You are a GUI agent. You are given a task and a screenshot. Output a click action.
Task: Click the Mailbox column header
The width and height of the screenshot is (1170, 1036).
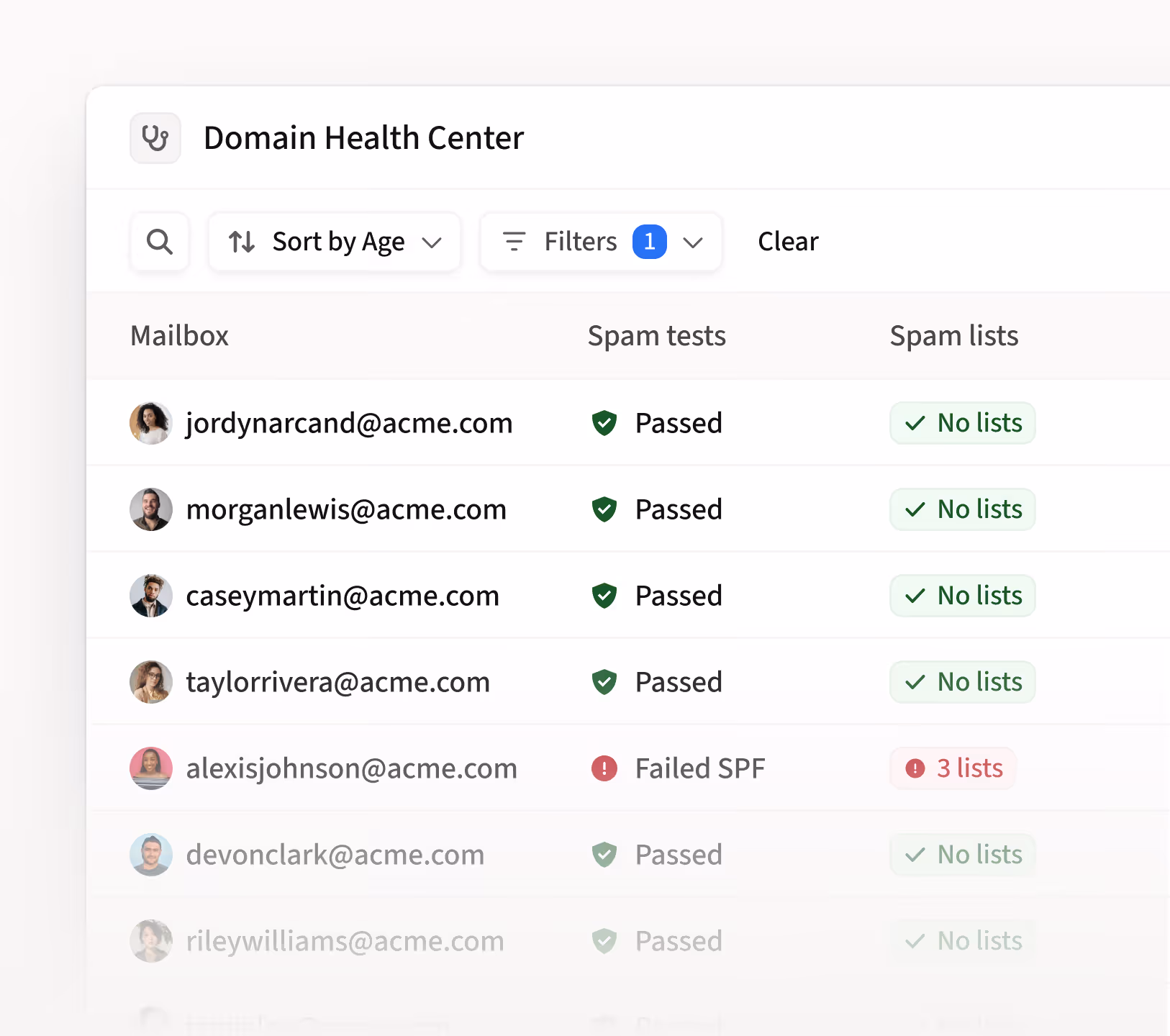pos(180,336)
